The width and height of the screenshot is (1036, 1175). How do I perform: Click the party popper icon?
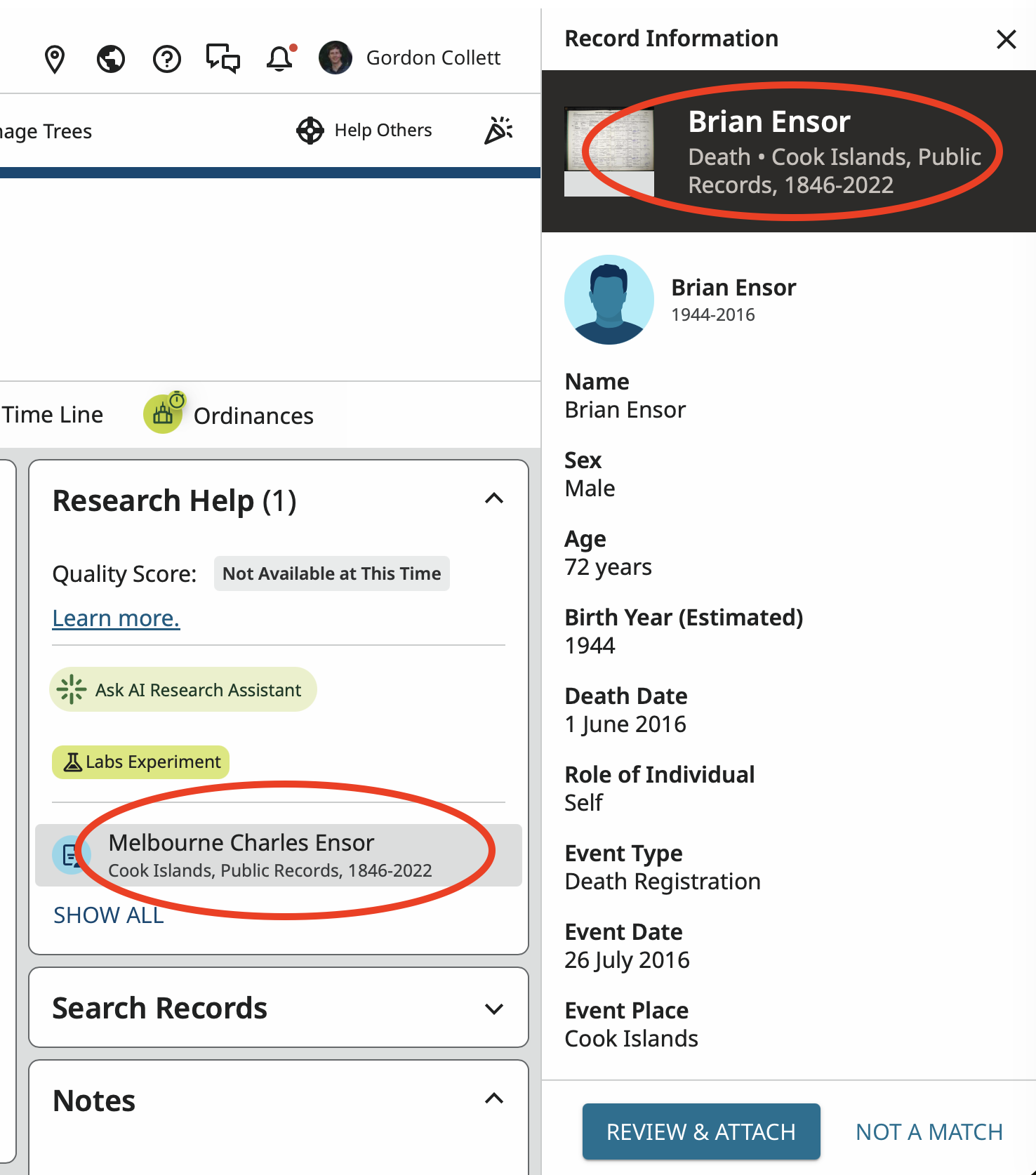499,131
